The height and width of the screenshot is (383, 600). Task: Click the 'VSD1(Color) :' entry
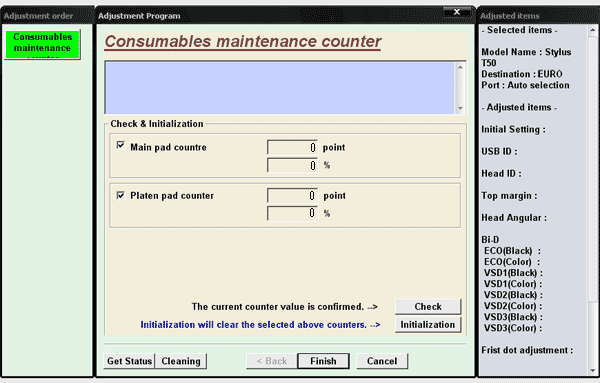tap(513, 284)
